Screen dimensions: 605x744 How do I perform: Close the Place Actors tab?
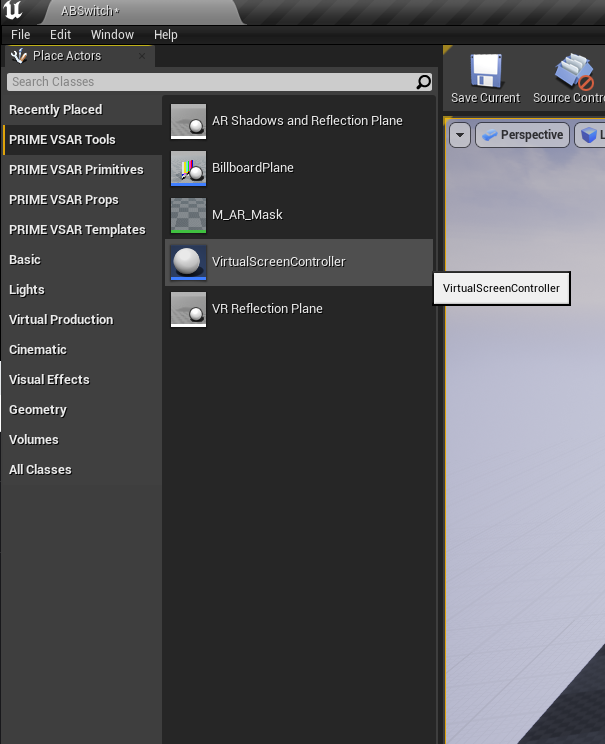[x=141, y=56]
